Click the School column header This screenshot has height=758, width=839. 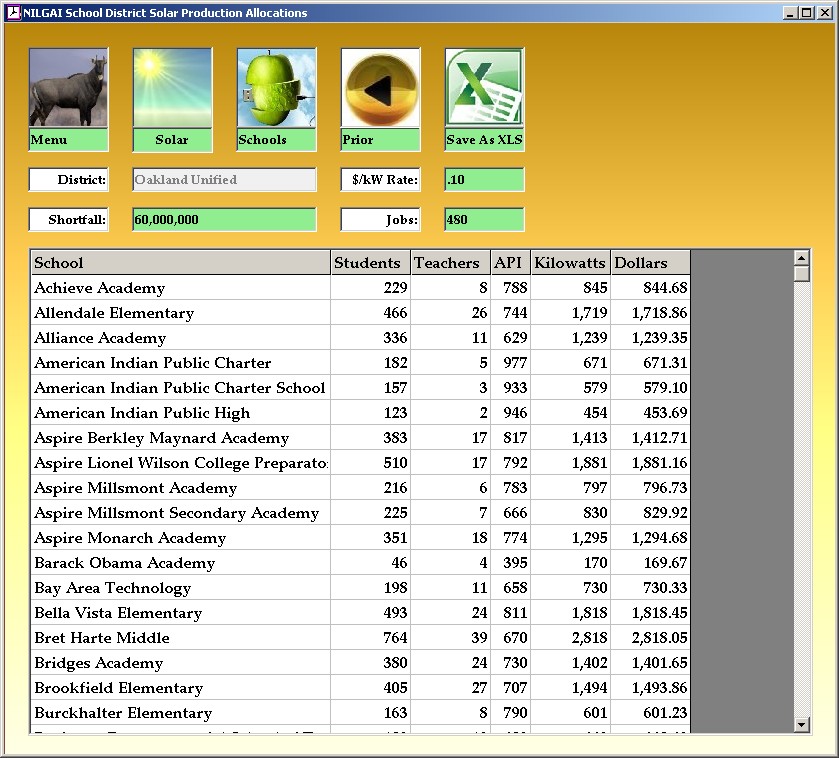pos(180,263)
